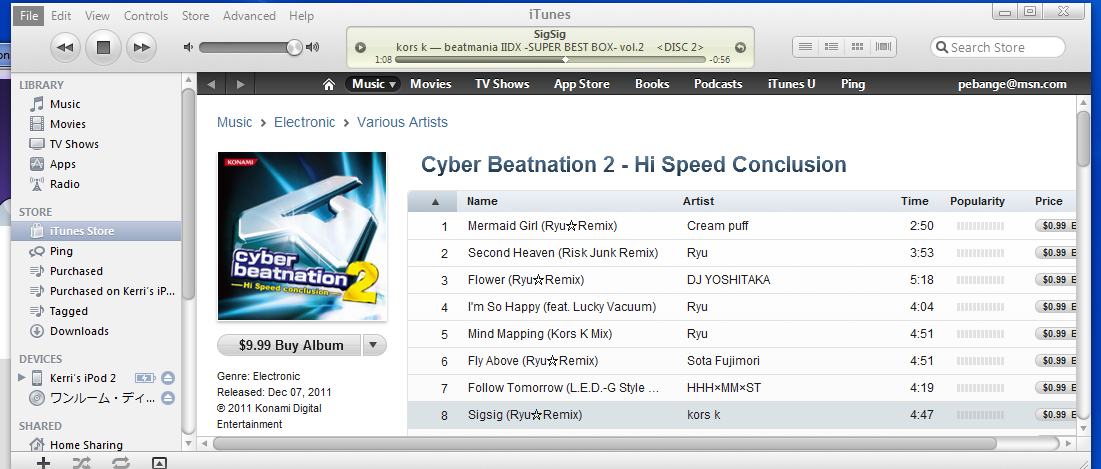This screenshot has width=1101, height=469.
Task: Open the Ping store tab
Action: pos(853,84)
